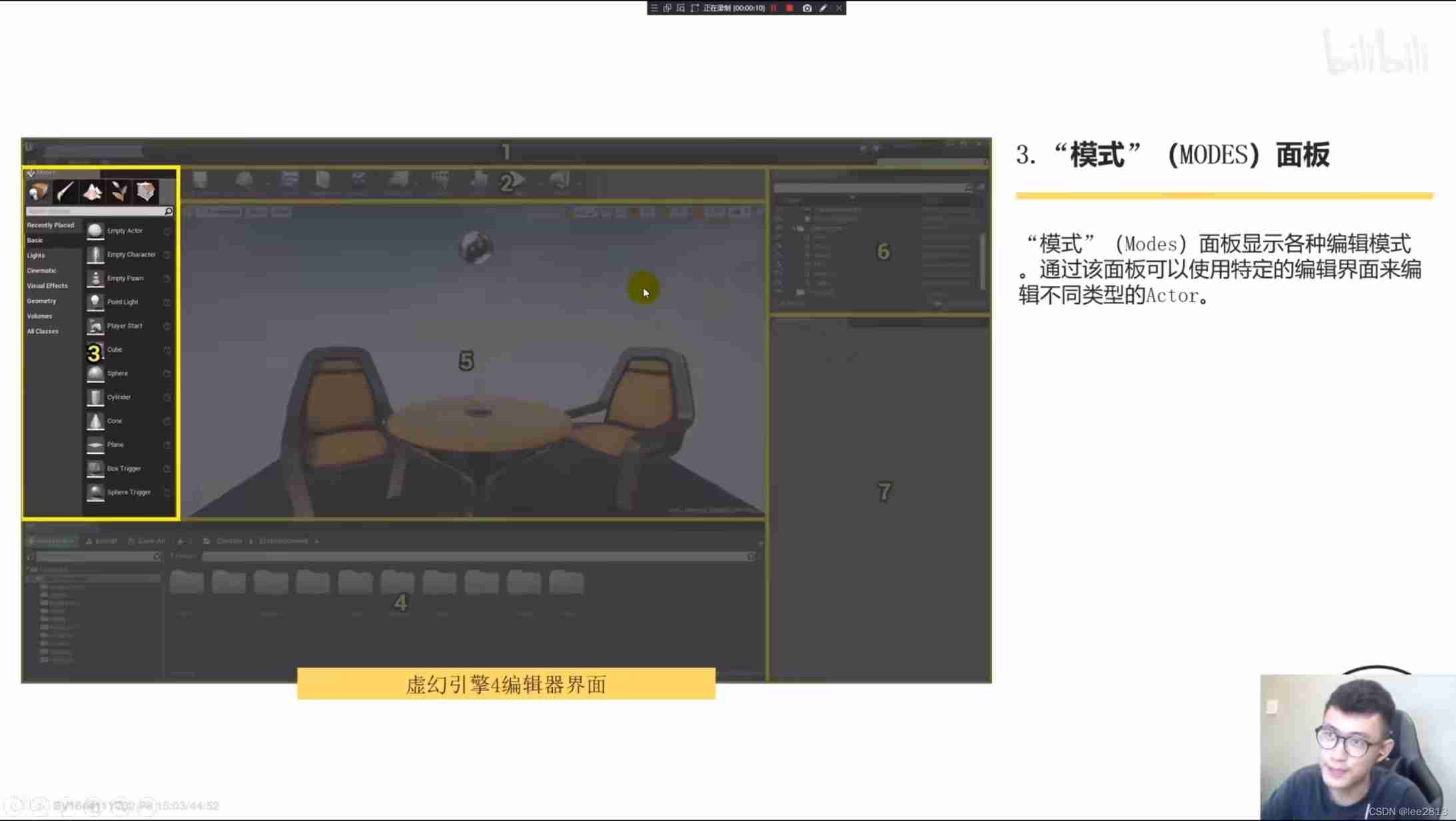Click the Empty Actor label text

point(125,231)
